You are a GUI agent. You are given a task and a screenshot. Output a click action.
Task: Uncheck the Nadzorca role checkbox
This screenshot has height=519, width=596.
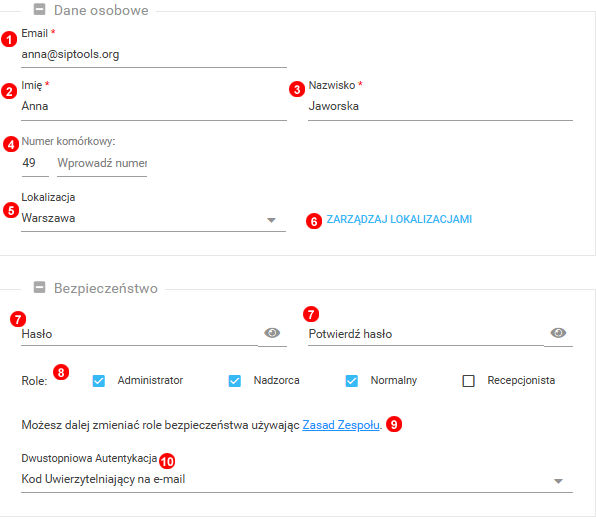point(235,381)
